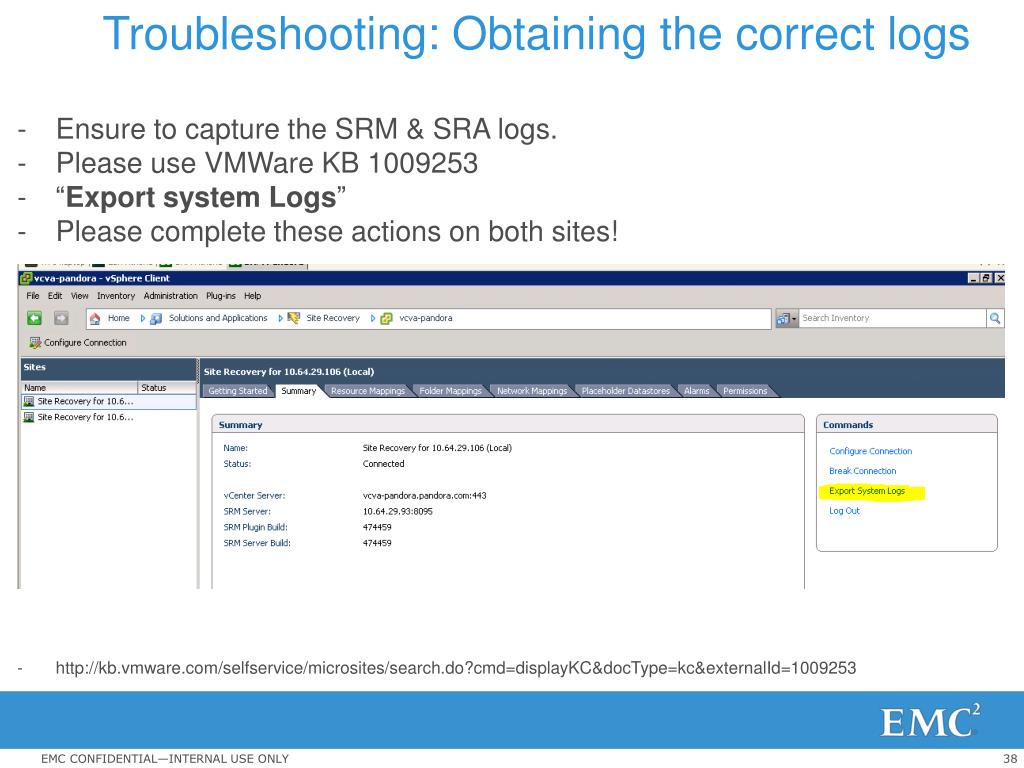Screen dimensions: 1024x768
Task: Sort sites by Name column header
Action: click(x=80, y=387)
